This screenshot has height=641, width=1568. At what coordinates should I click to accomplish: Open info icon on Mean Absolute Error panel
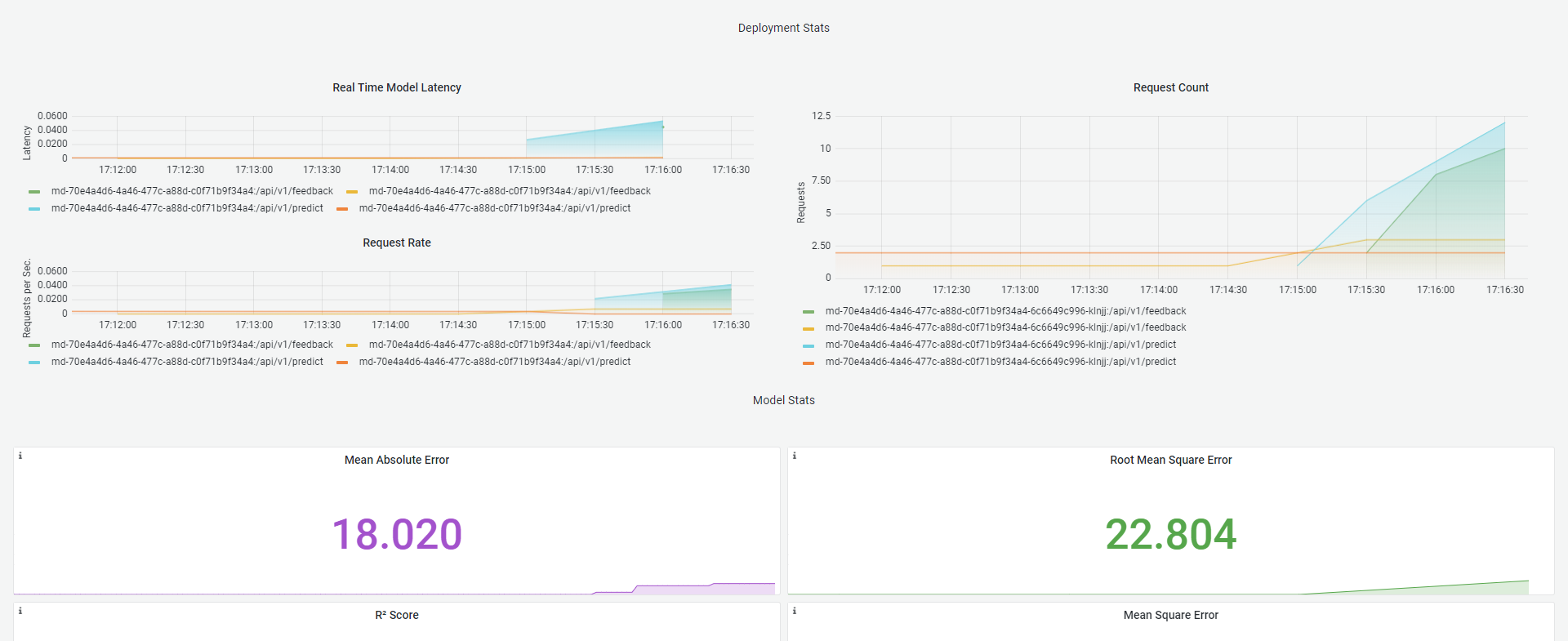click(20, 456)
